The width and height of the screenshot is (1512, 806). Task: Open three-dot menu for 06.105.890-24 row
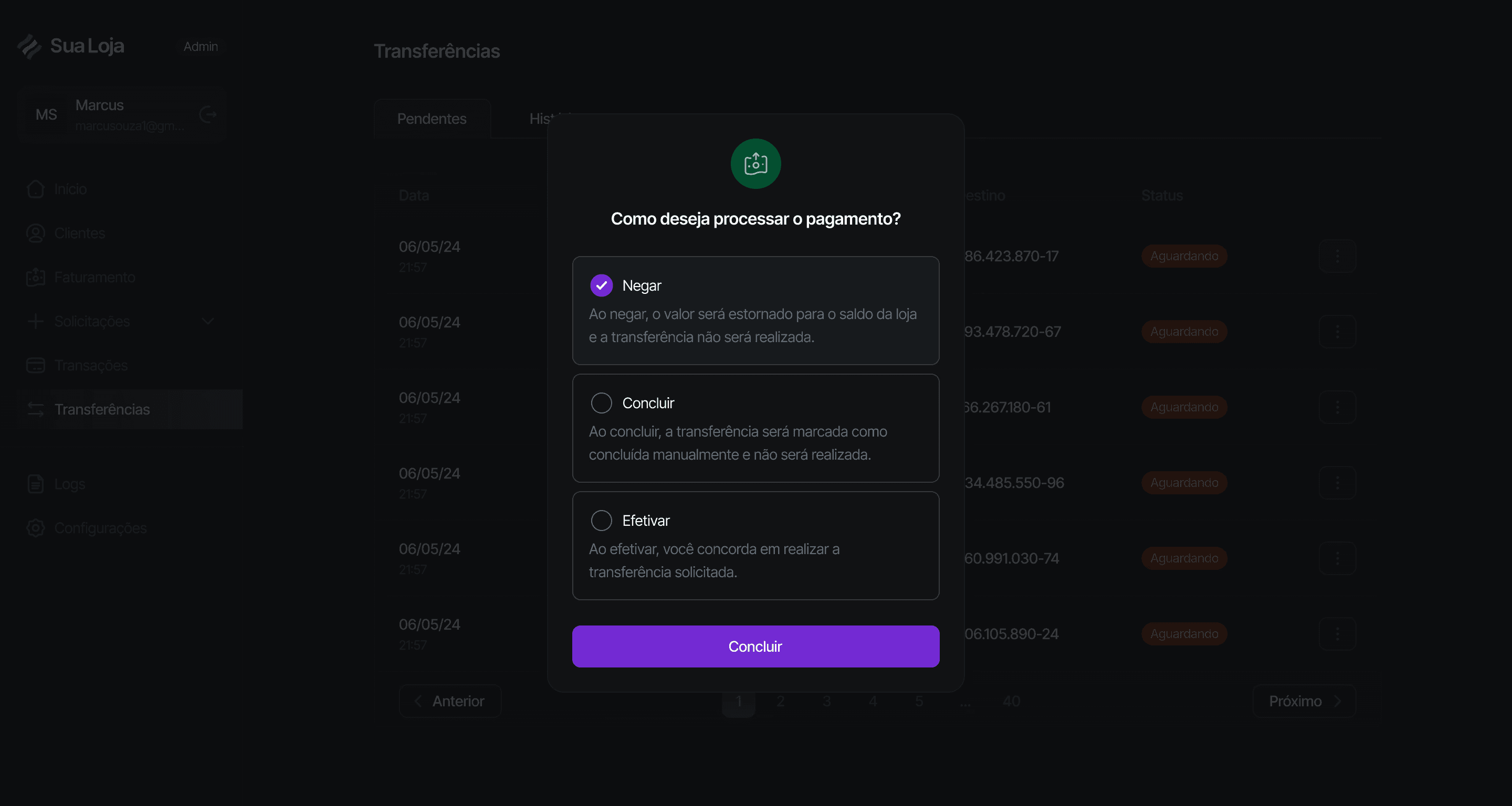pos(1337,633)
